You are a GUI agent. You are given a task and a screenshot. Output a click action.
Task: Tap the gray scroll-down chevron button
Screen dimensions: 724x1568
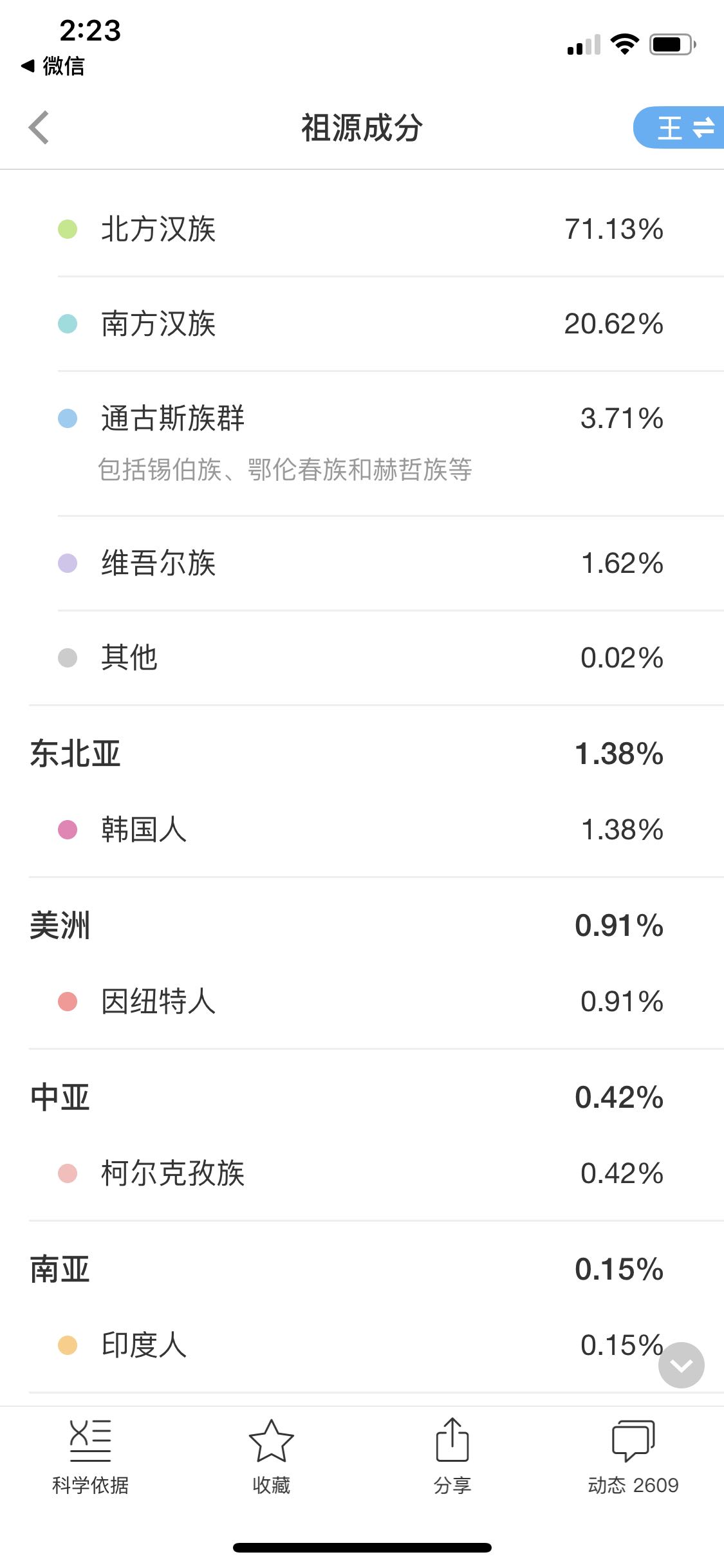click(681, 1365)
